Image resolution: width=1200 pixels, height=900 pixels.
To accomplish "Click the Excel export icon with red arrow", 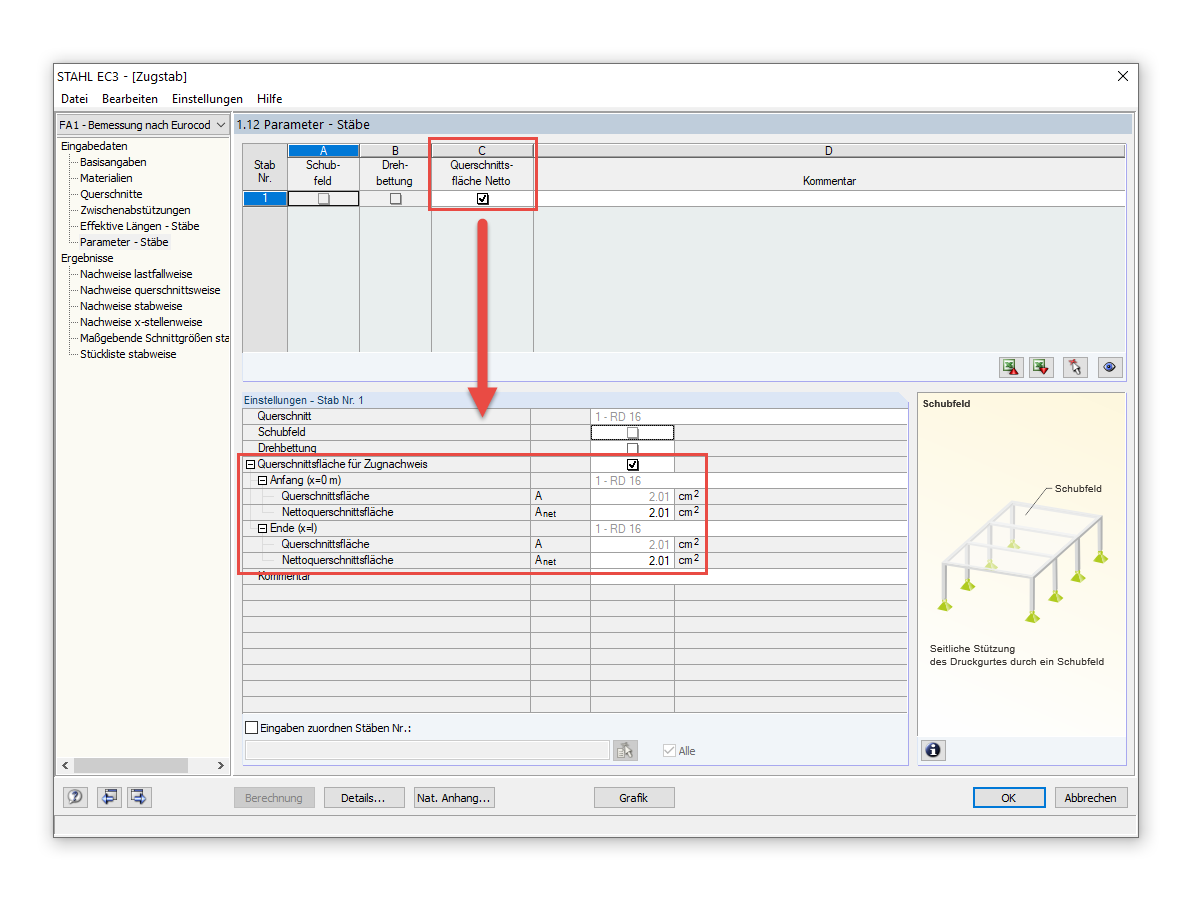I will pos(1012,367).
